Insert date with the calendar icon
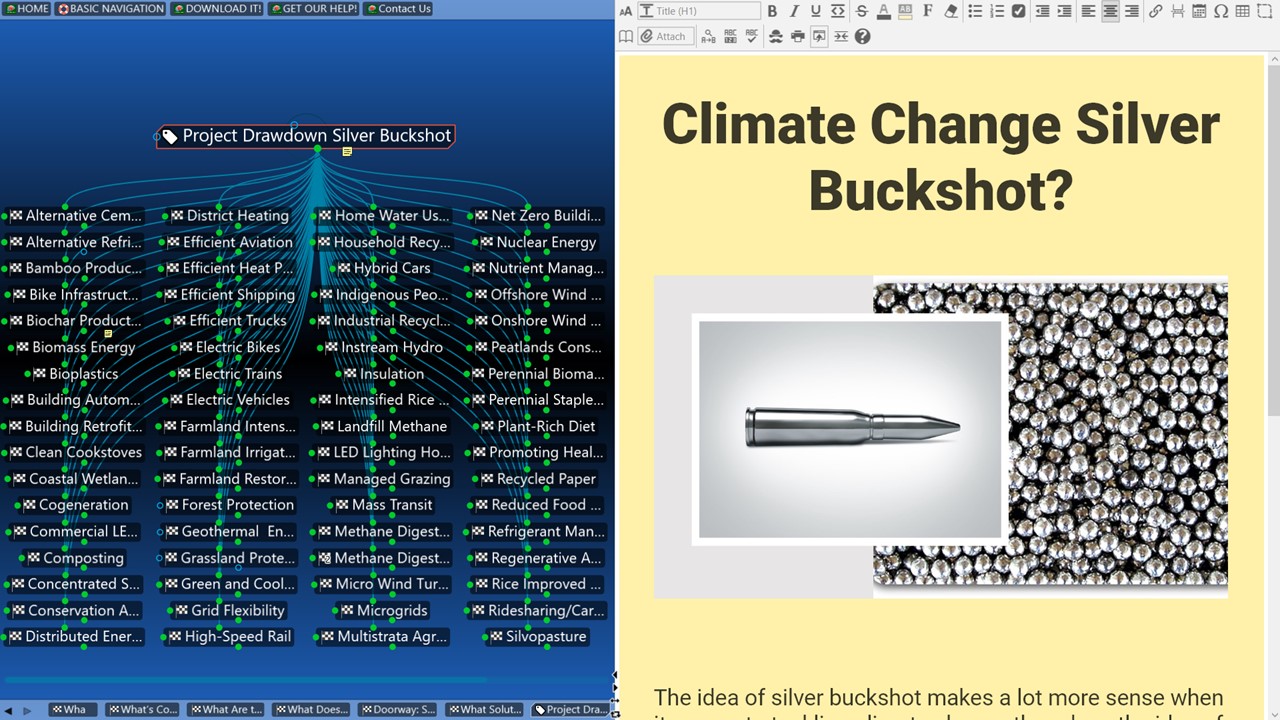The image size is (1280, 720). [1199, 11]
